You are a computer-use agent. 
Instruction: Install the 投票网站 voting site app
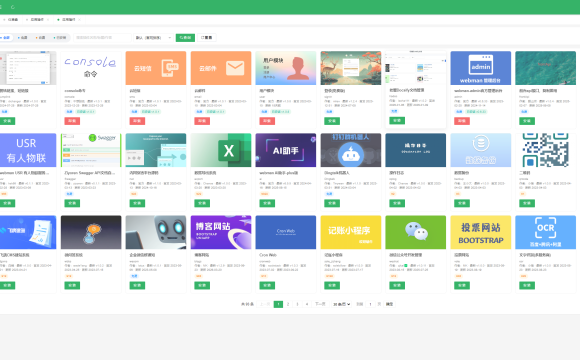(x=462, y=285)
